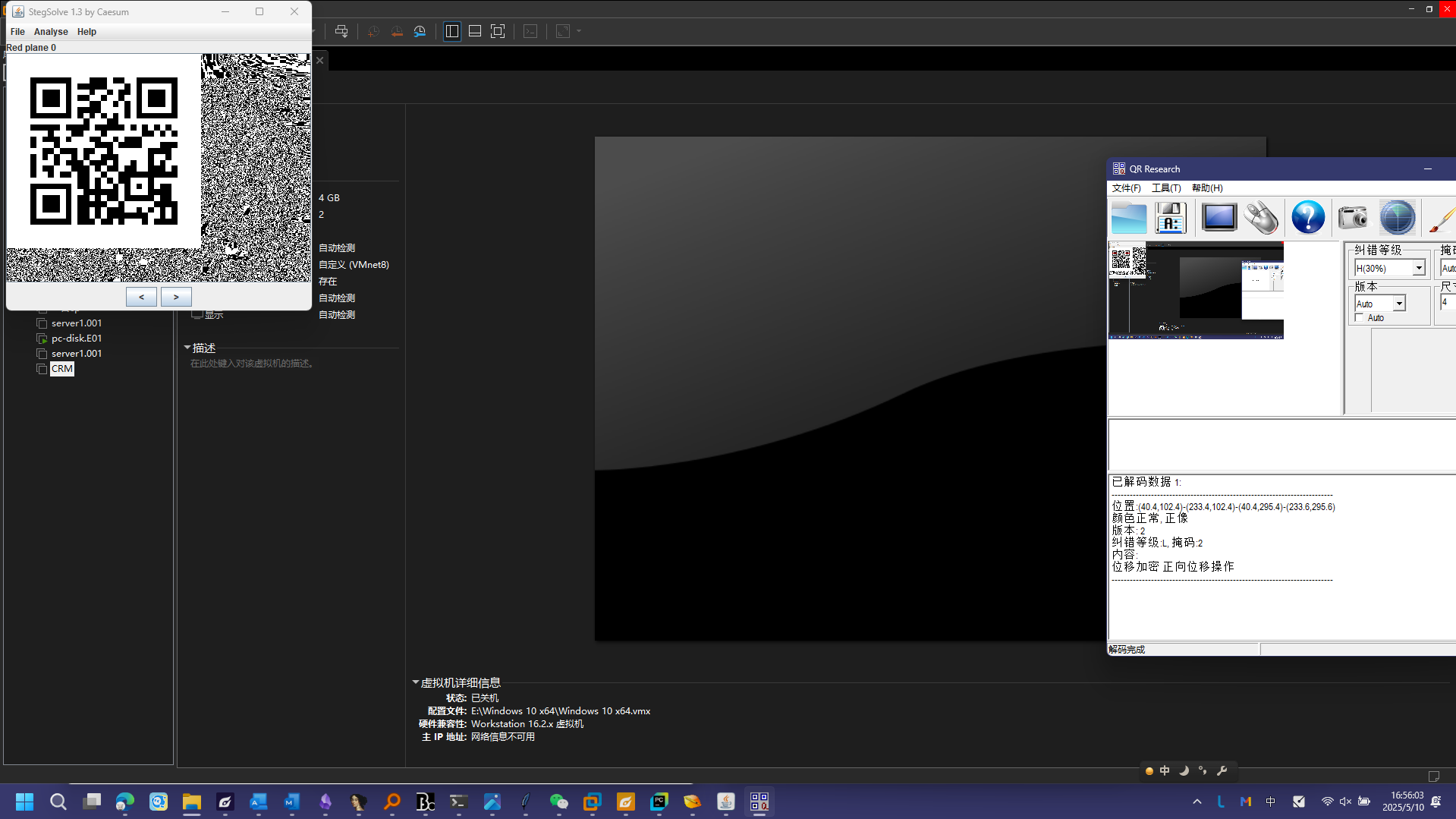Toggle VMware thumbnail bar view icon
The image size is (1456, 819).
point(475,31)
